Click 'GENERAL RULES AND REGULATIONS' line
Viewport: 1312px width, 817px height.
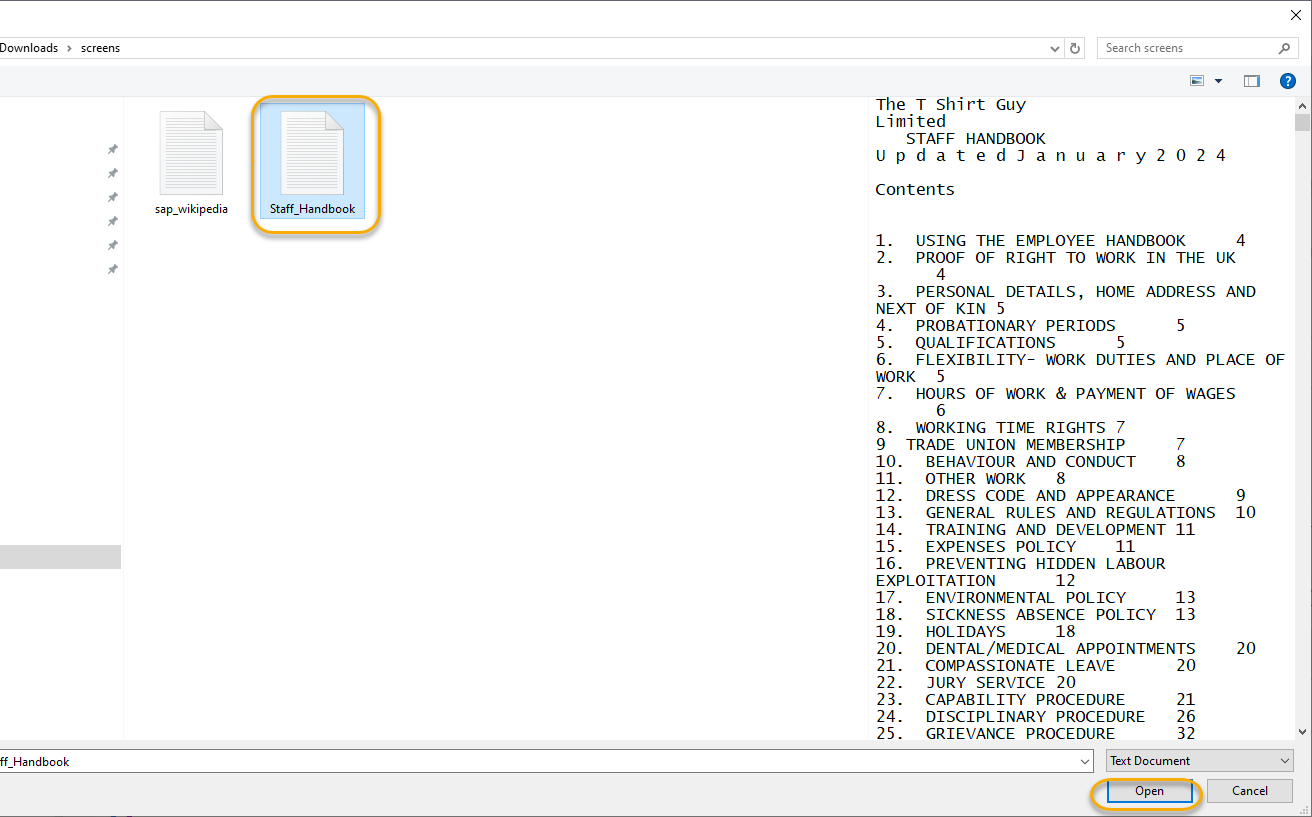click(1066, 513)
